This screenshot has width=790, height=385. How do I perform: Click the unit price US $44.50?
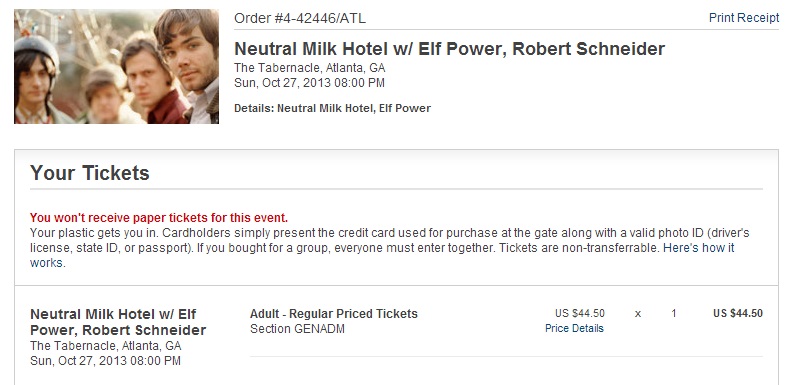tap(580, 313)
